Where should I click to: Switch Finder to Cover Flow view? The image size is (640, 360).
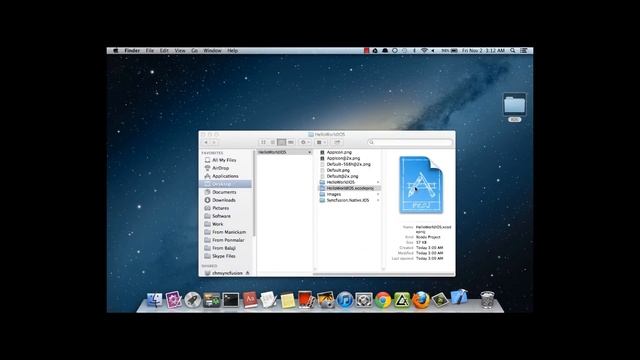[x=291, y=142]
